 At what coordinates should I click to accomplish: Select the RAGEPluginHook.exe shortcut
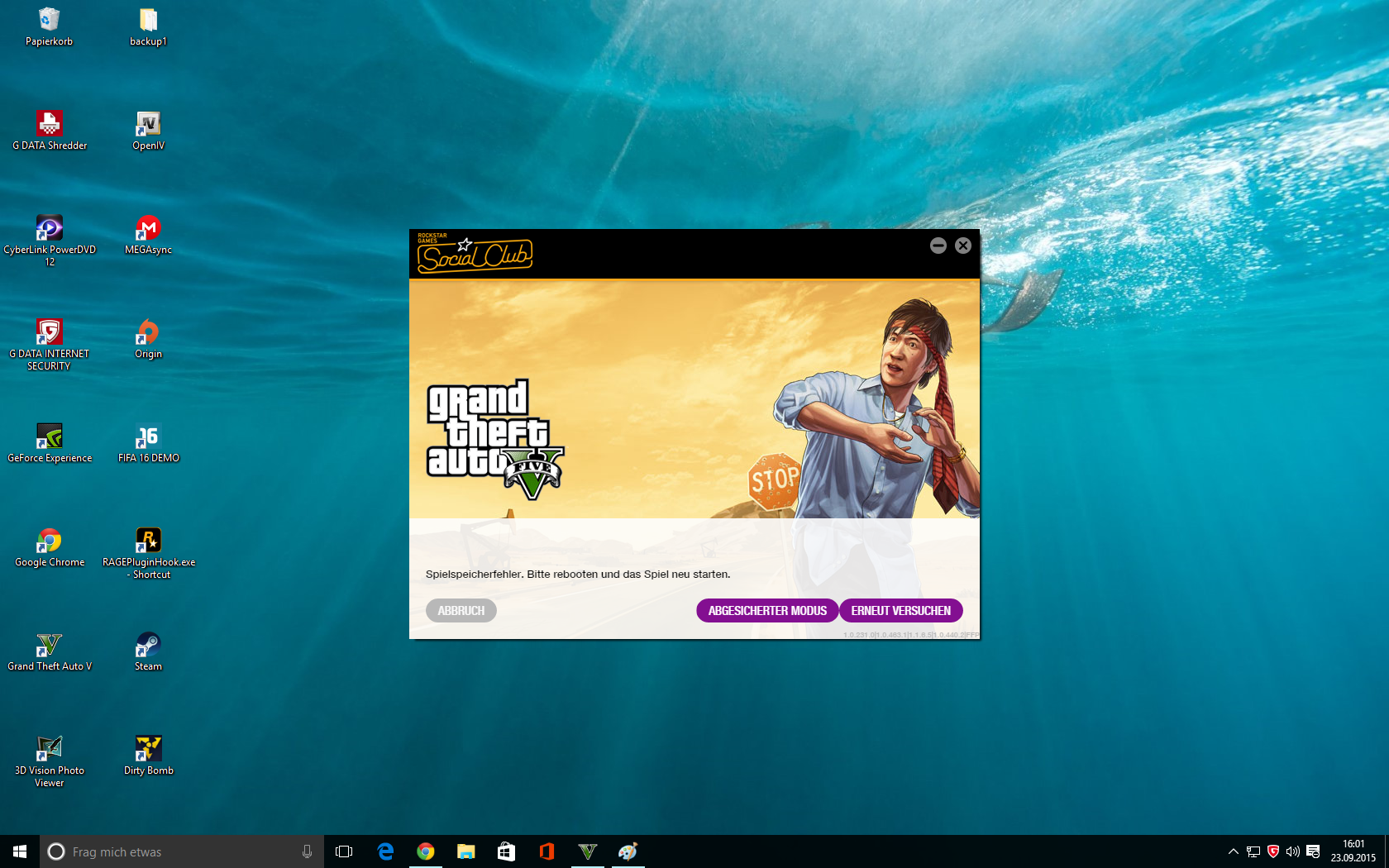tap(149, 553)
